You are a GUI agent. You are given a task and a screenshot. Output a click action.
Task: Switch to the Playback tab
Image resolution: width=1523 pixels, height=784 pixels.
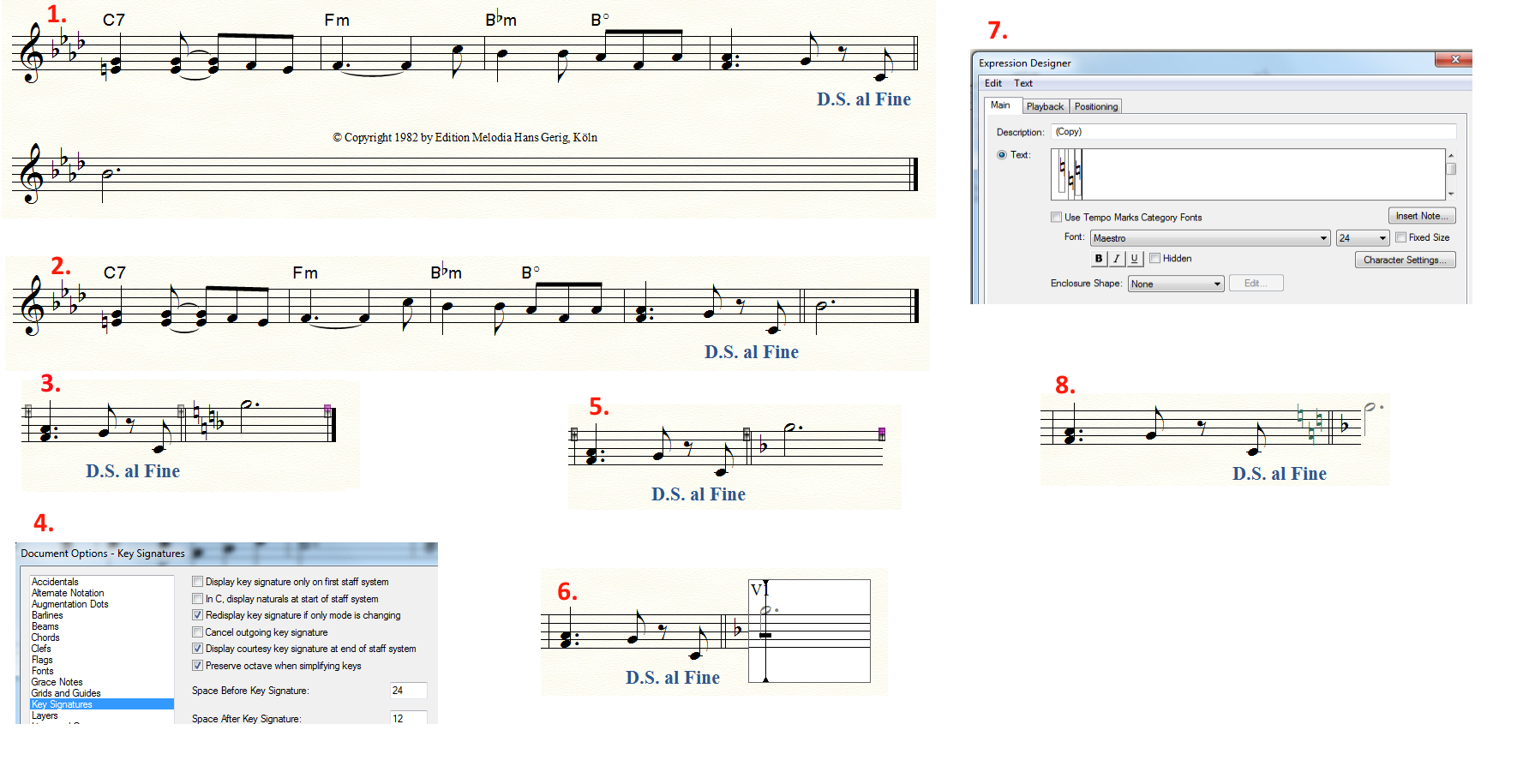pos(1045,107)
